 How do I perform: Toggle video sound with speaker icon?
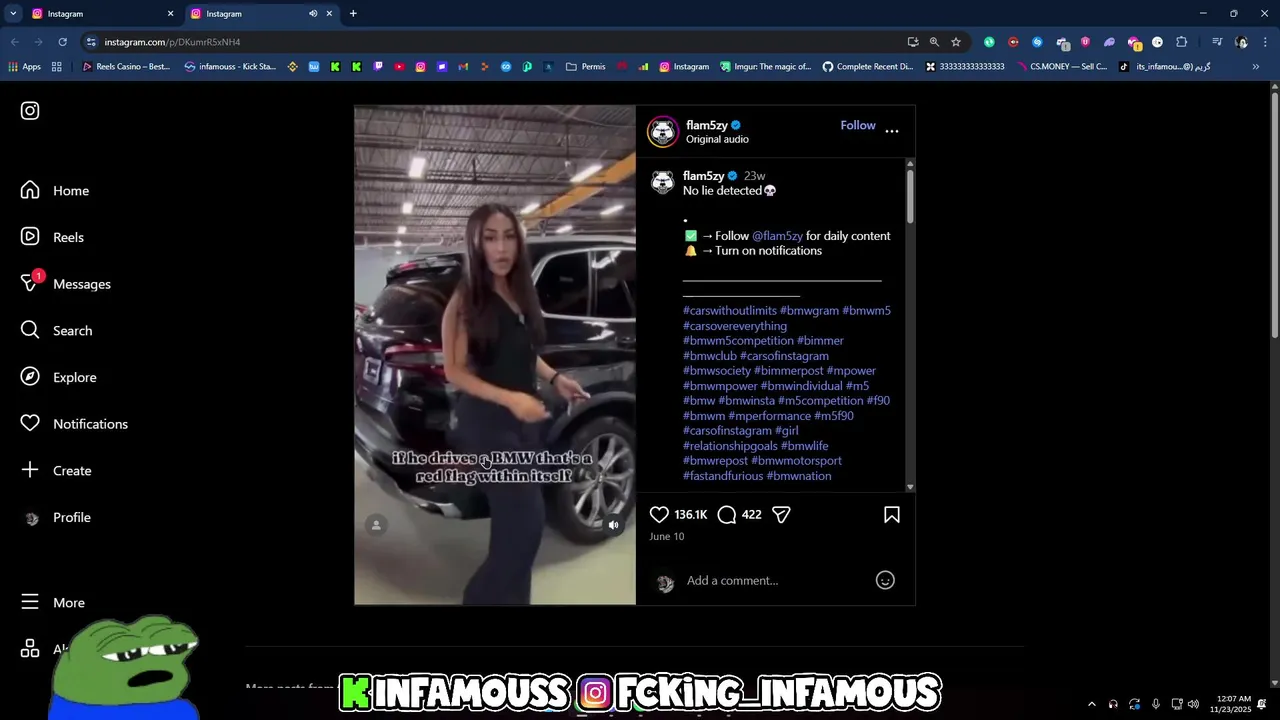tap(614, 525)
